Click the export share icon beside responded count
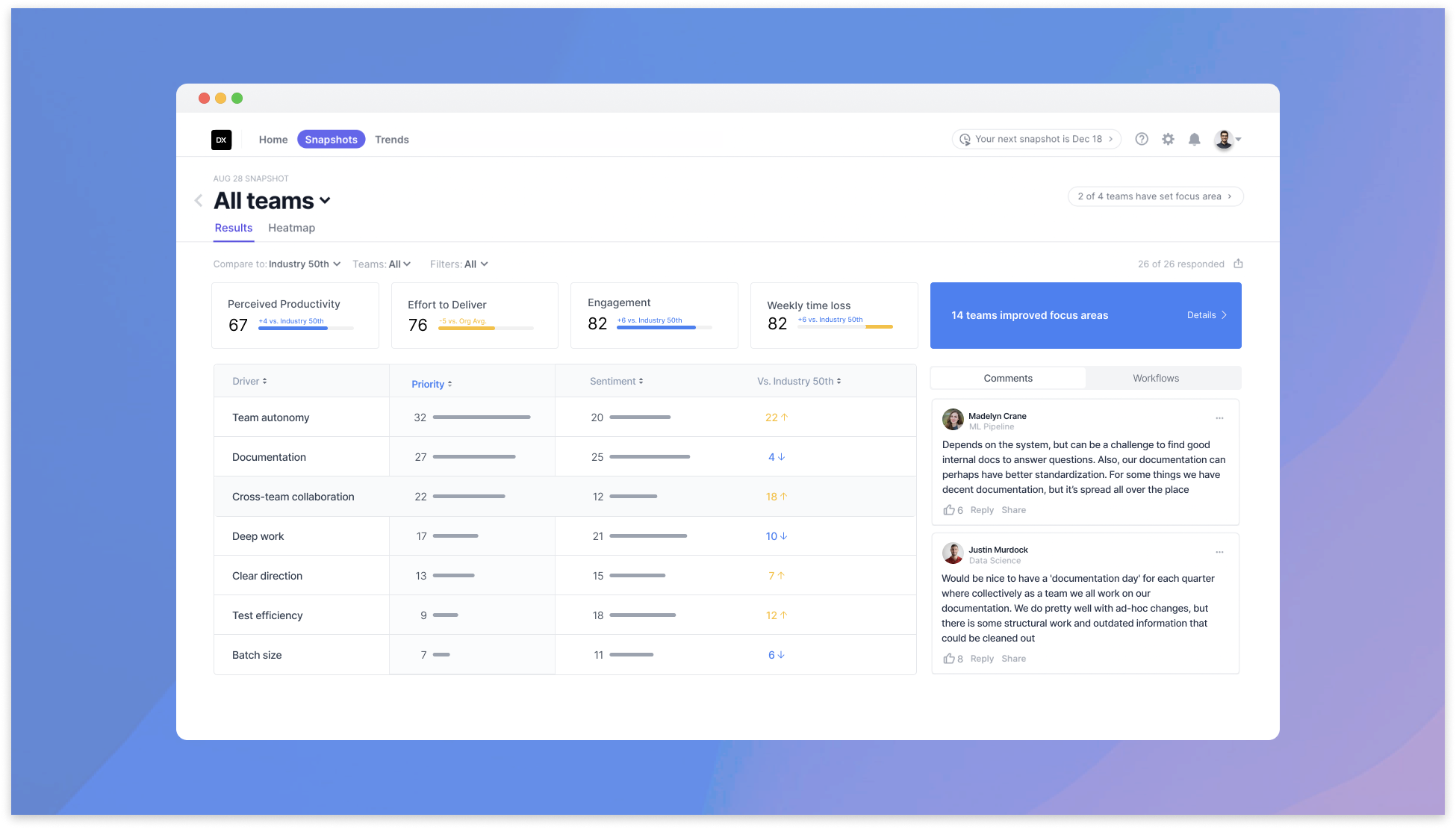The height and width of the screenshot is (829, 1456). 1238,264
